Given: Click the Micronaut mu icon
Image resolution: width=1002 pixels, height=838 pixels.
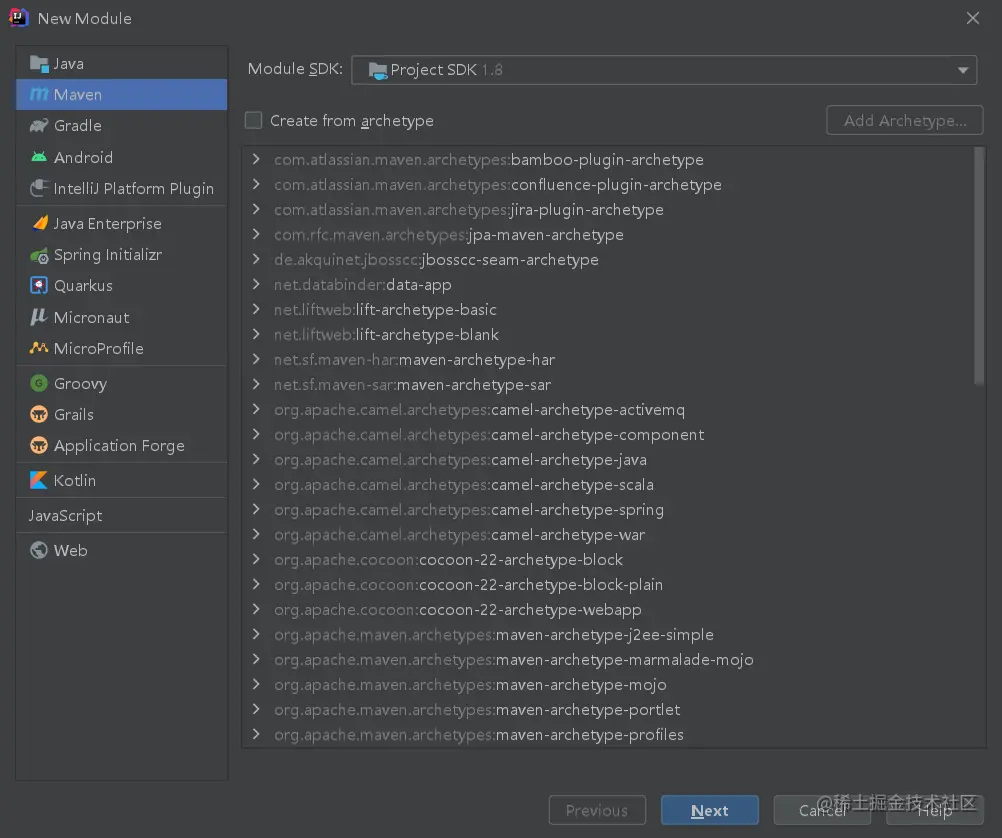Looking at the screenshot, I should 38,317.
